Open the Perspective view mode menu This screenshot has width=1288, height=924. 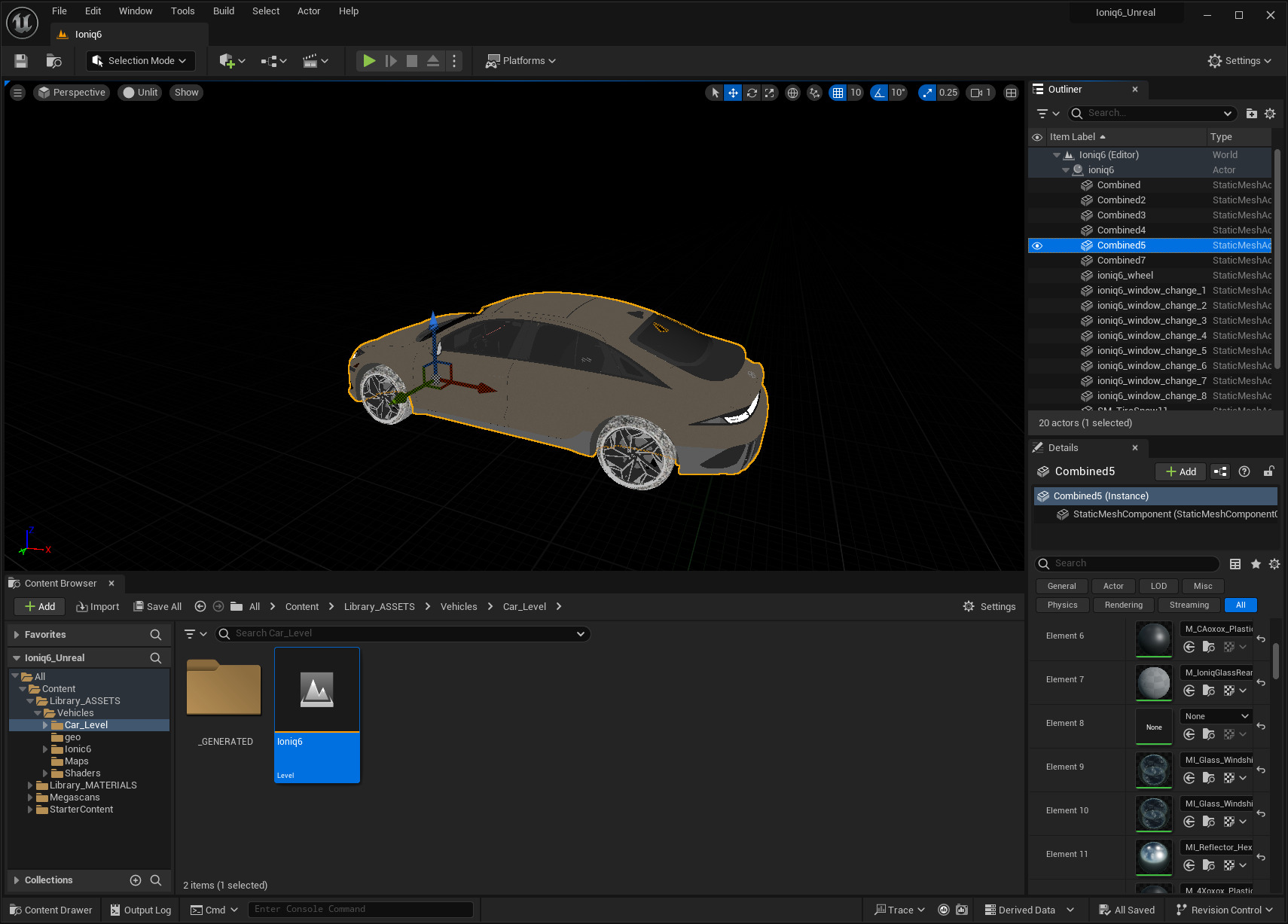(72, 93)
